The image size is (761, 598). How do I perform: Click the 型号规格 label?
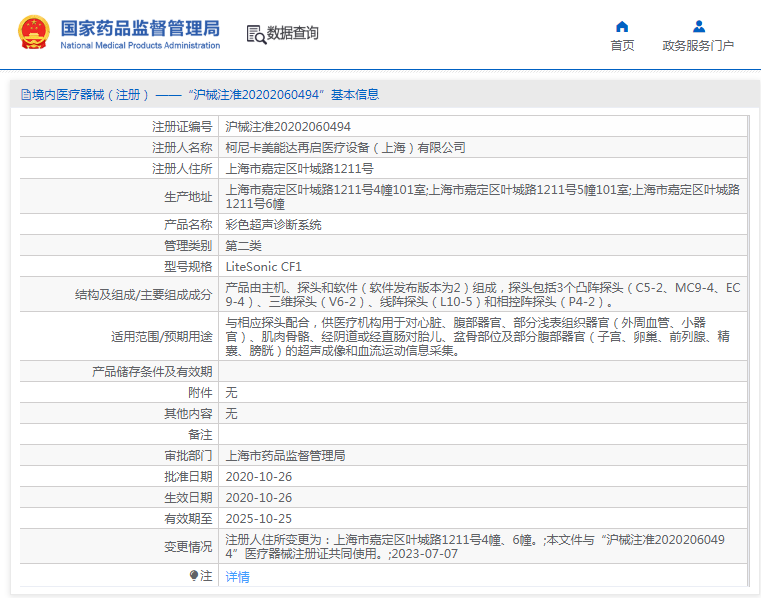pos(188,267)
